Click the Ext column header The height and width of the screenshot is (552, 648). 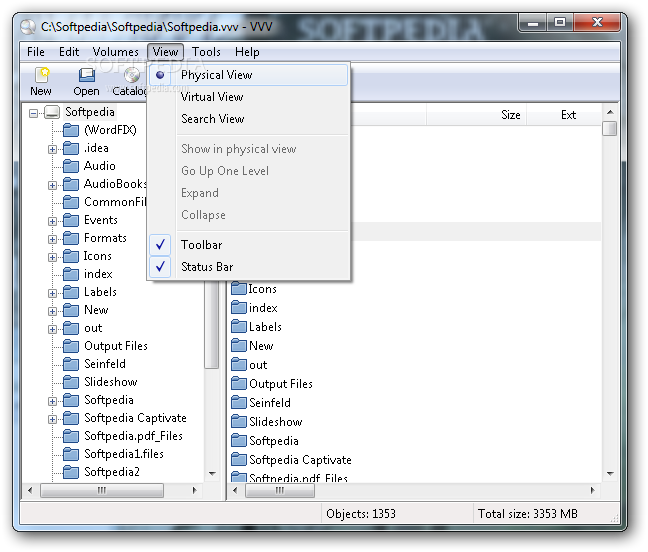click(x=564, y=115)
